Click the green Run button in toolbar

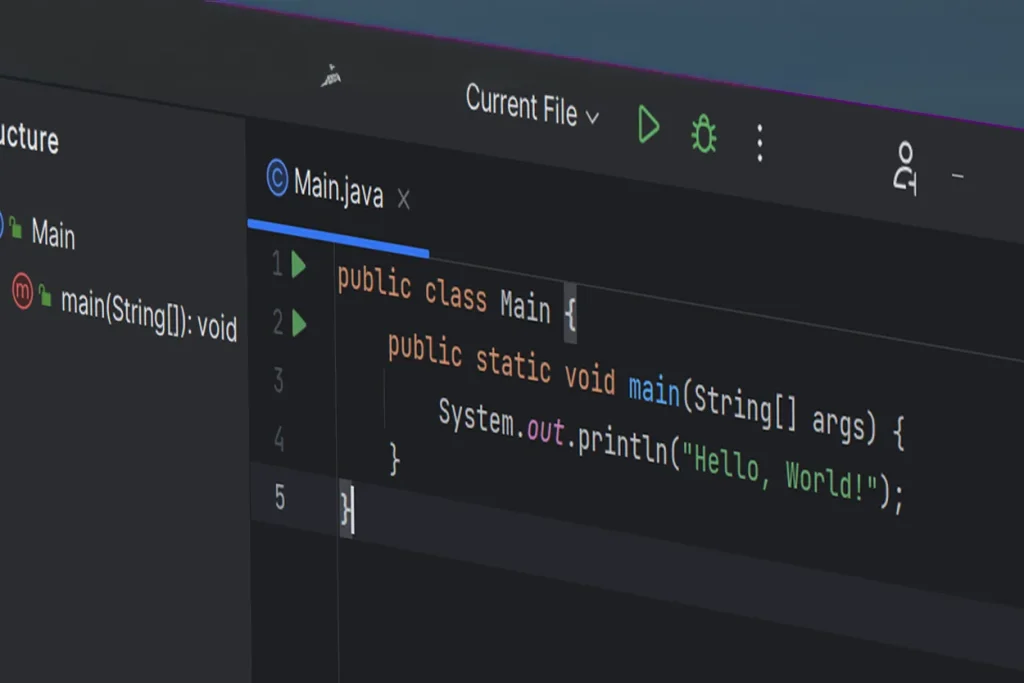(649, 126)
